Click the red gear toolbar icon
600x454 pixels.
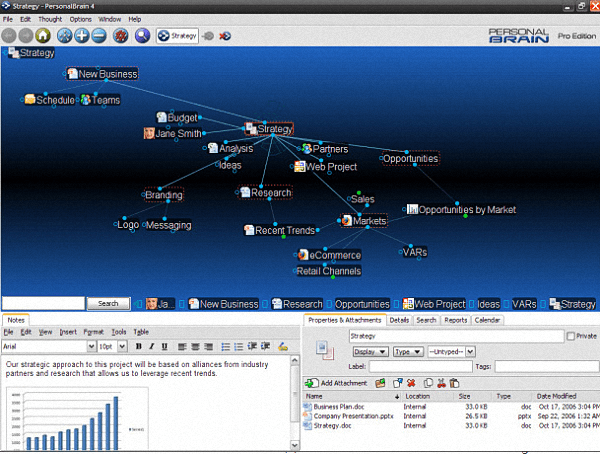pyautogui.click(x=120, y=36)
